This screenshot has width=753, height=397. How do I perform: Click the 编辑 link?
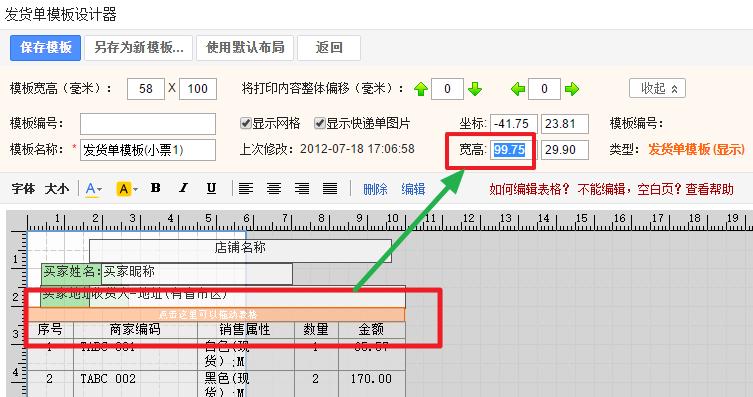point(413,189)
